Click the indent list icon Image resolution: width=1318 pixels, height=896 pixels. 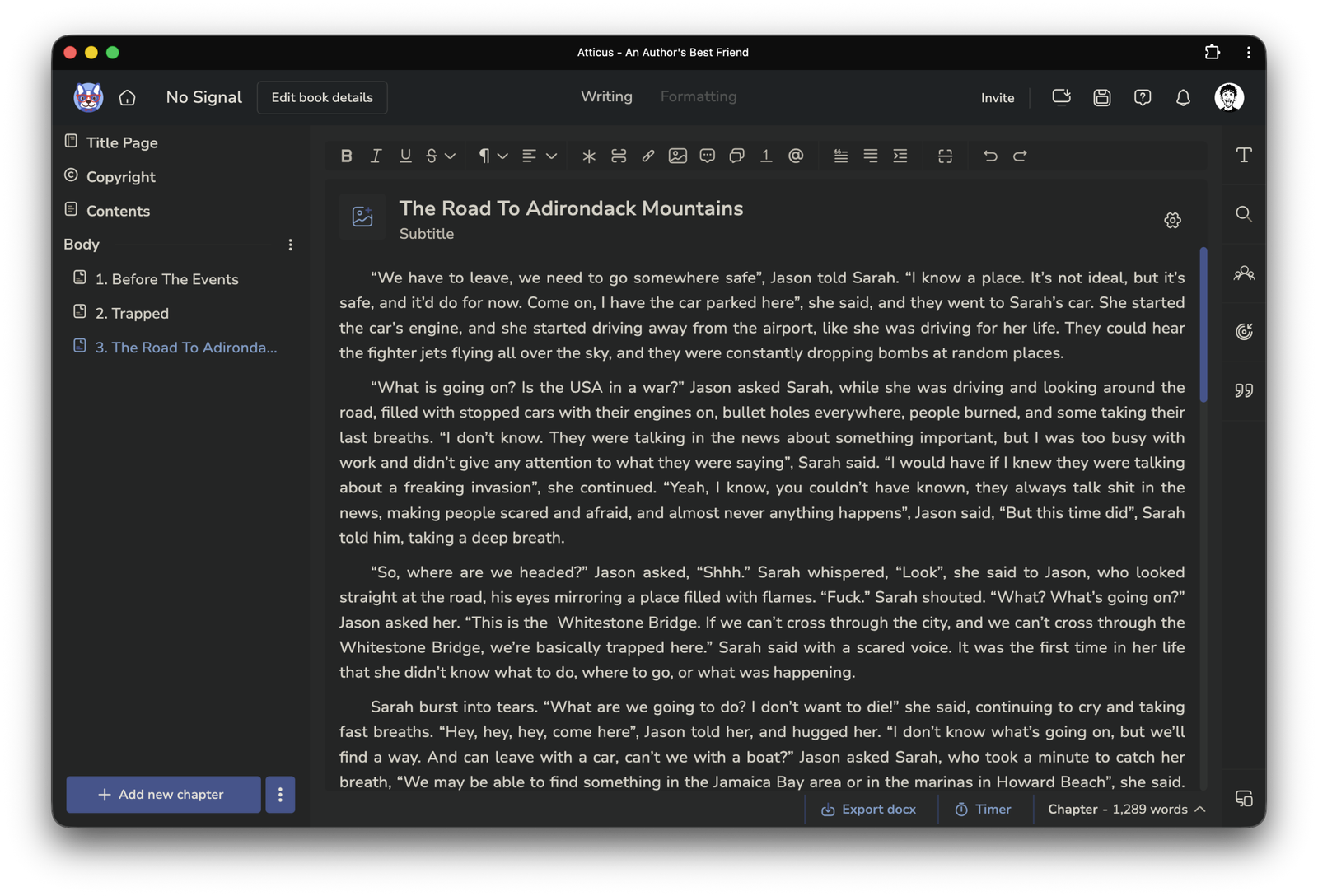(x=900, y=156)
